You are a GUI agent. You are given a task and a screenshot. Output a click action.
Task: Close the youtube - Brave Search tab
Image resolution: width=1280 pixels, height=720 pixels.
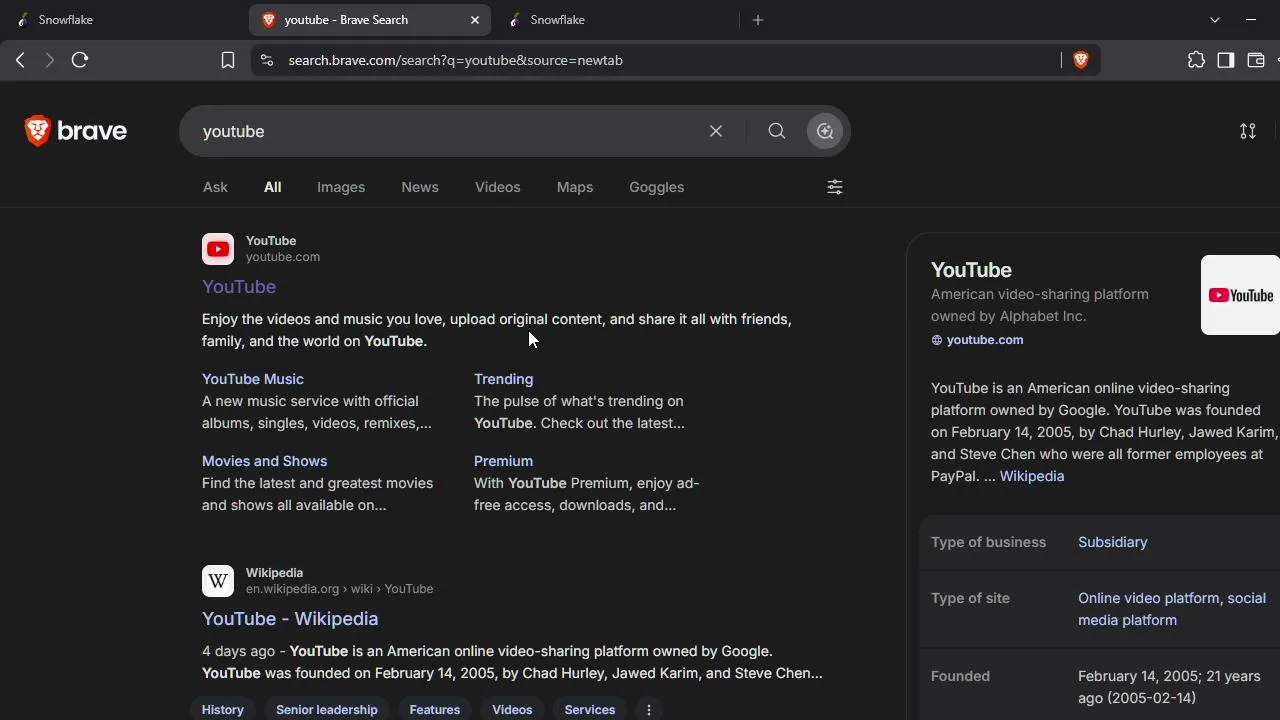pos(475,20)
